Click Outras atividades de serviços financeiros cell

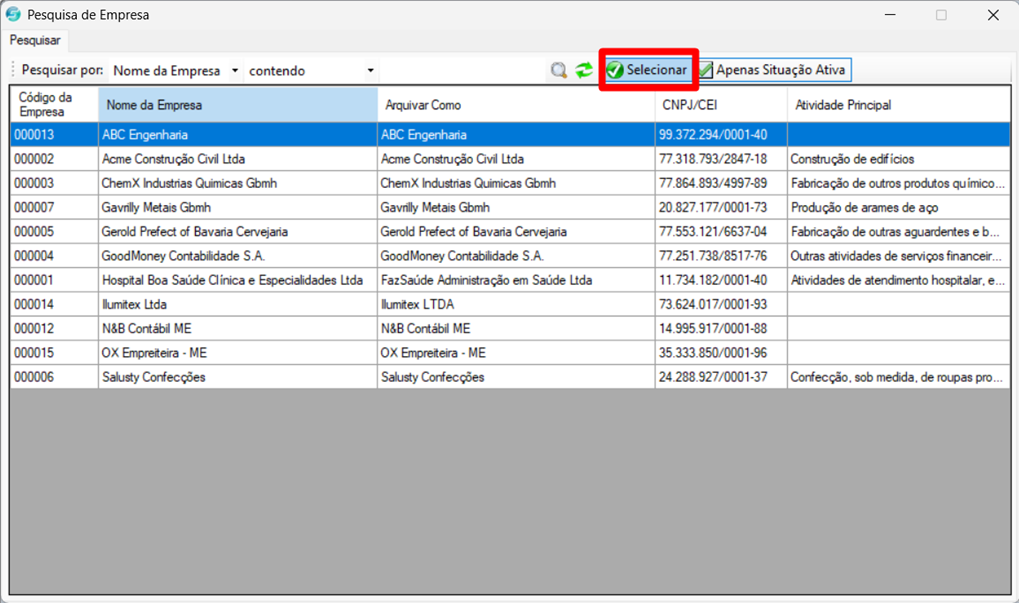point(899,256)
